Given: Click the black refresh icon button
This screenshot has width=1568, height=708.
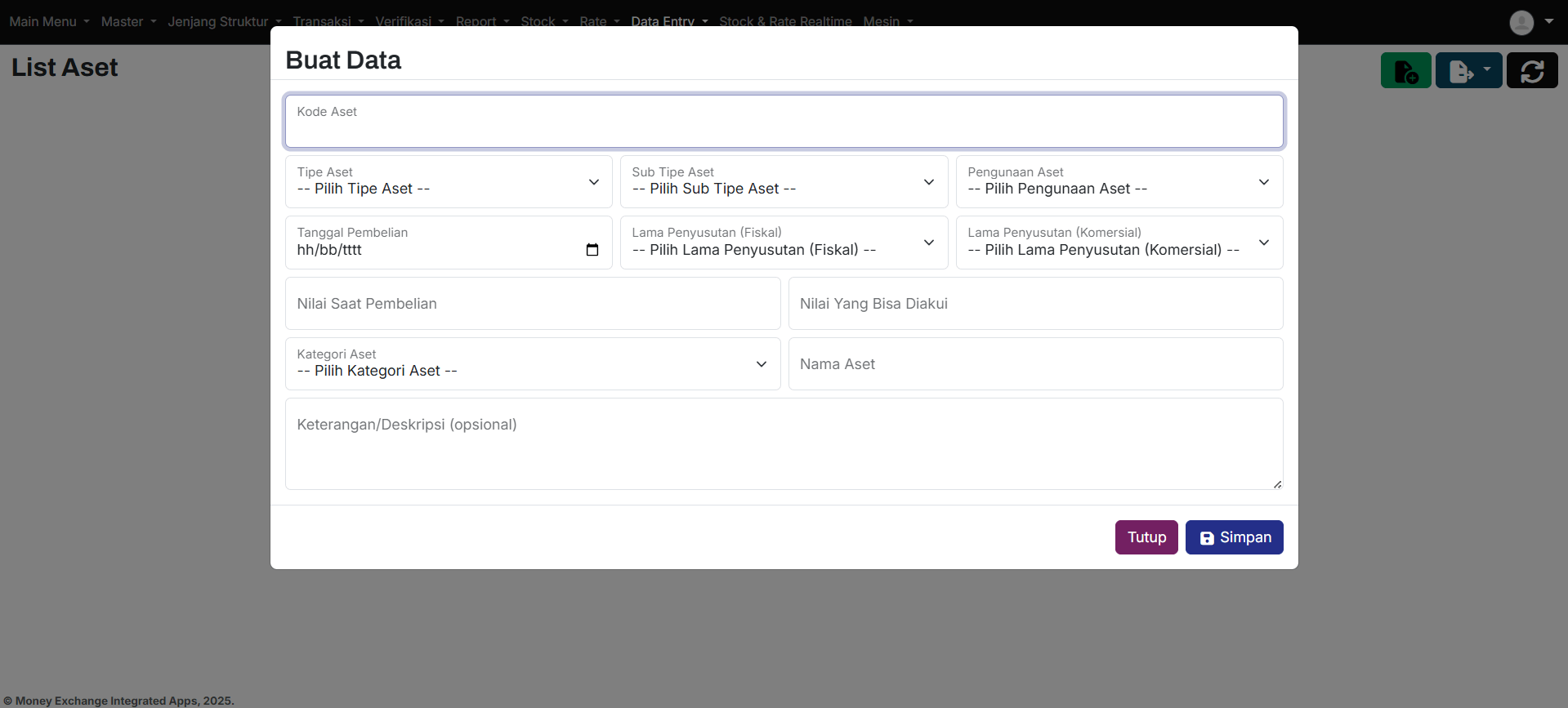Looking at the screenshot, I should click(x=1531, y=71).
